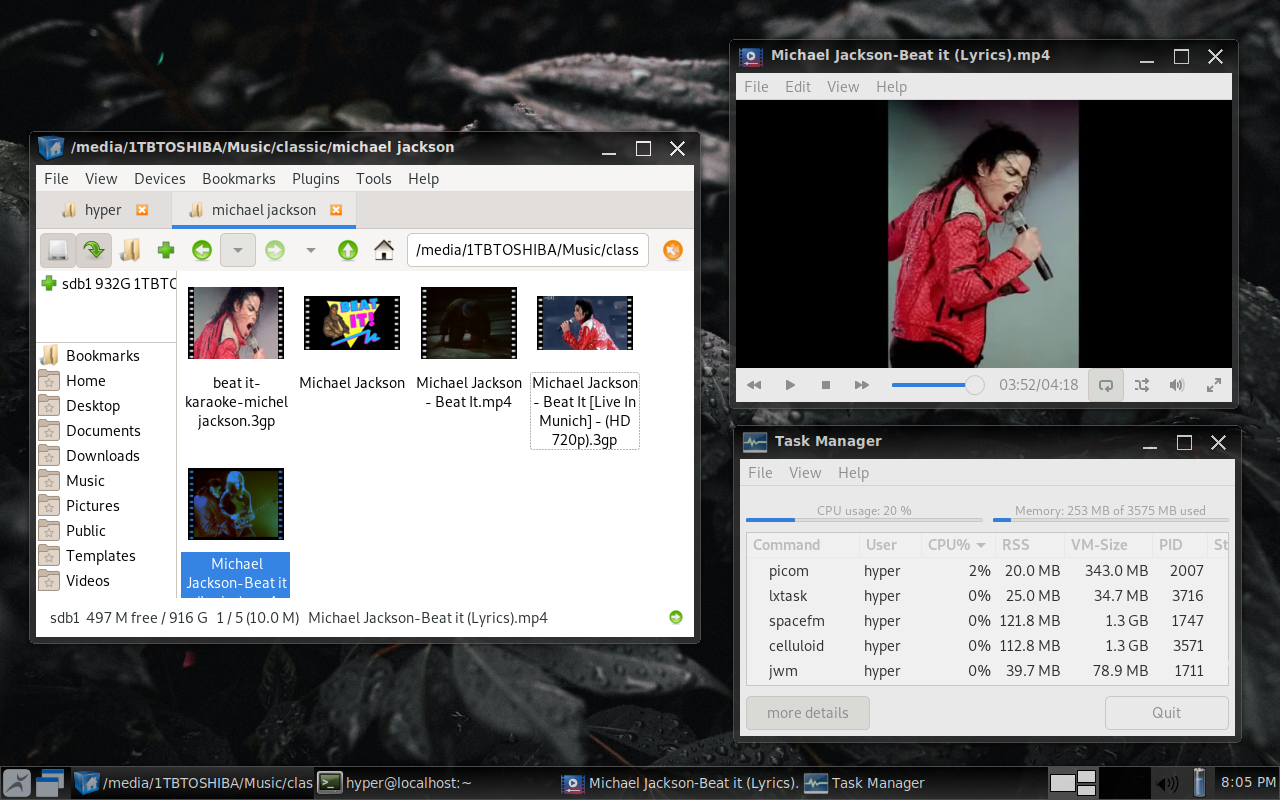Go back with the green left arrow
Image resolution: width=1280 pixels, height=800 pixels.
tap(202, 250)
